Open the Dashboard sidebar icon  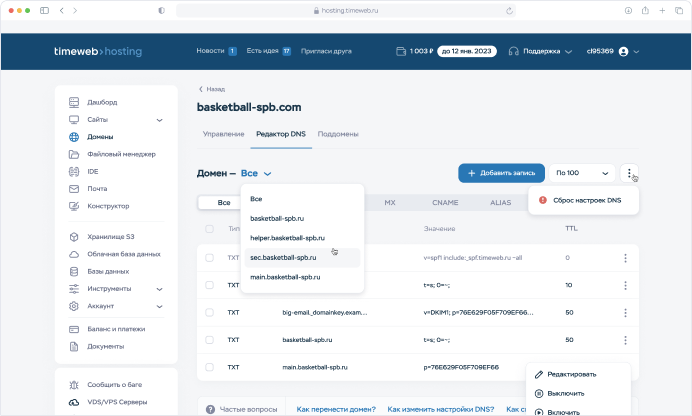tap(74, 102)
